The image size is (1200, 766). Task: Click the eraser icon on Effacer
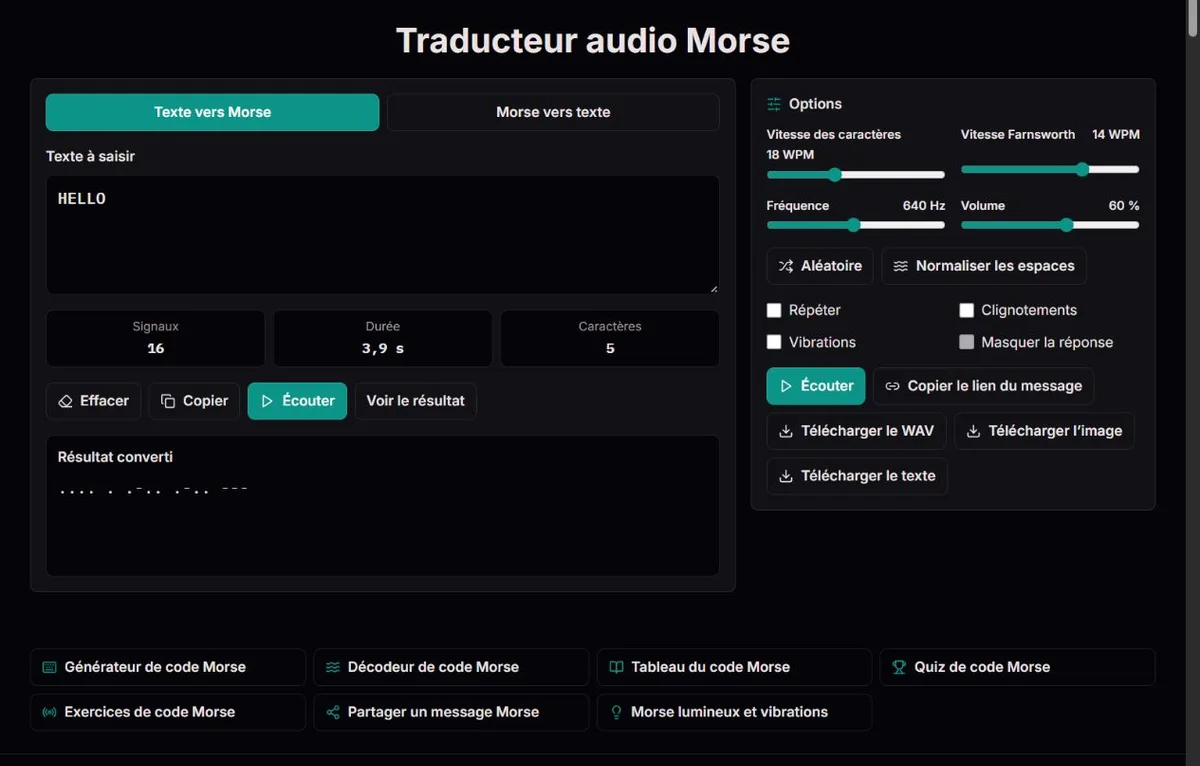pyautogui.click(x=66, y=401)
